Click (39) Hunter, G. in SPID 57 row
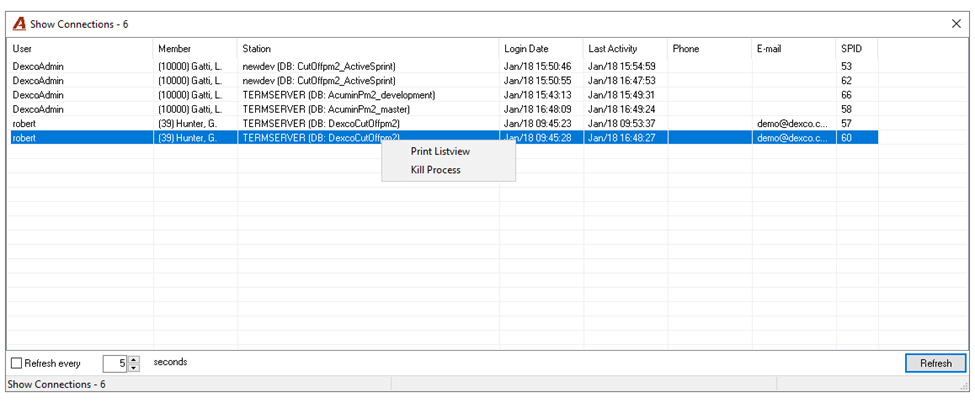This screenshot has height=403, width=975. 187,123
